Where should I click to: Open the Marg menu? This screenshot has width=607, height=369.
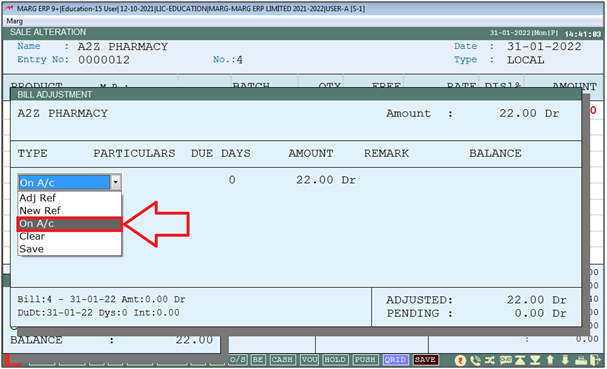15,21
